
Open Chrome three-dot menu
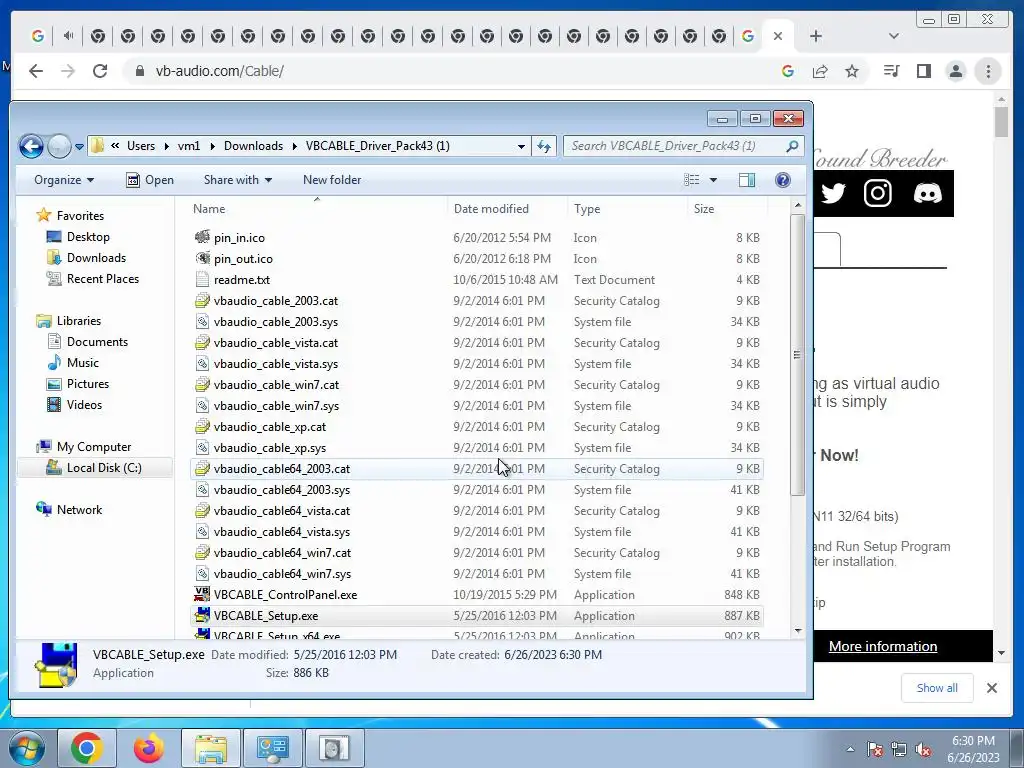coord(988,71)
